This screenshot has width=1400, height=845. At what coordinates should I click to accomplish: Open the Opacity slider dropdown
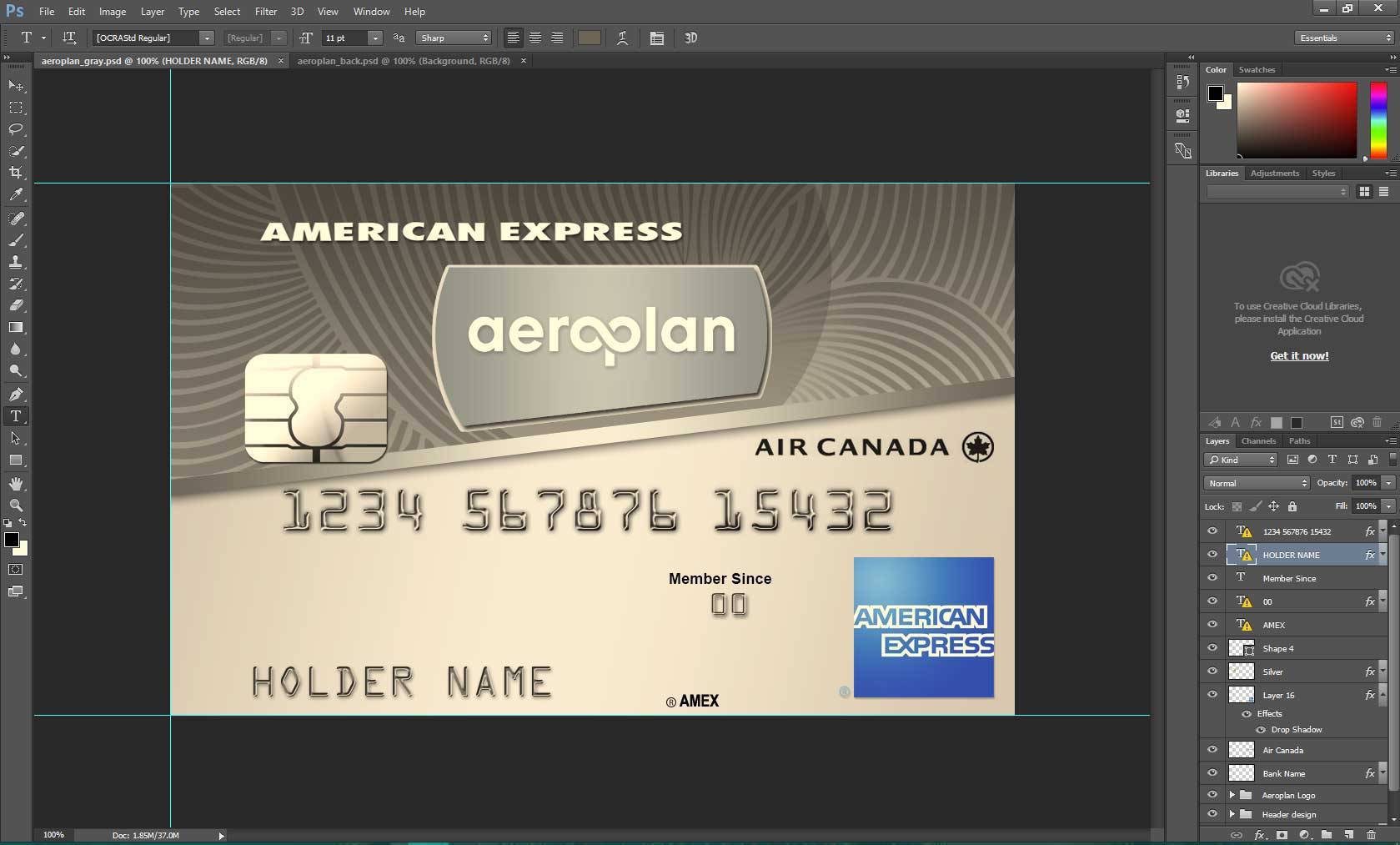1388,483
